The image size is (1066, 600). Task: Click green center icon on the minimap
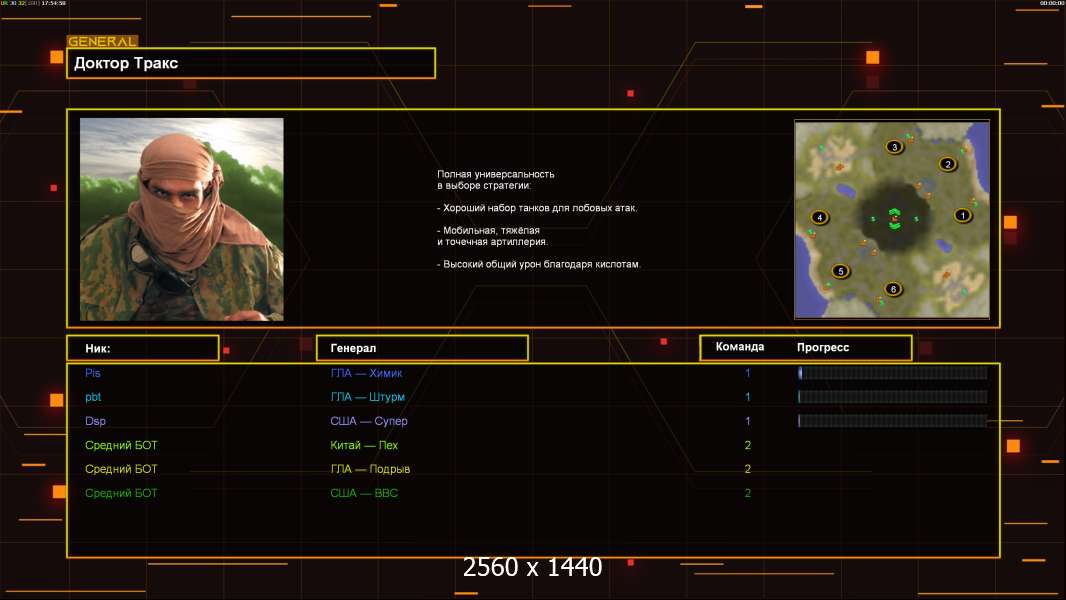[x=894, y=220]
